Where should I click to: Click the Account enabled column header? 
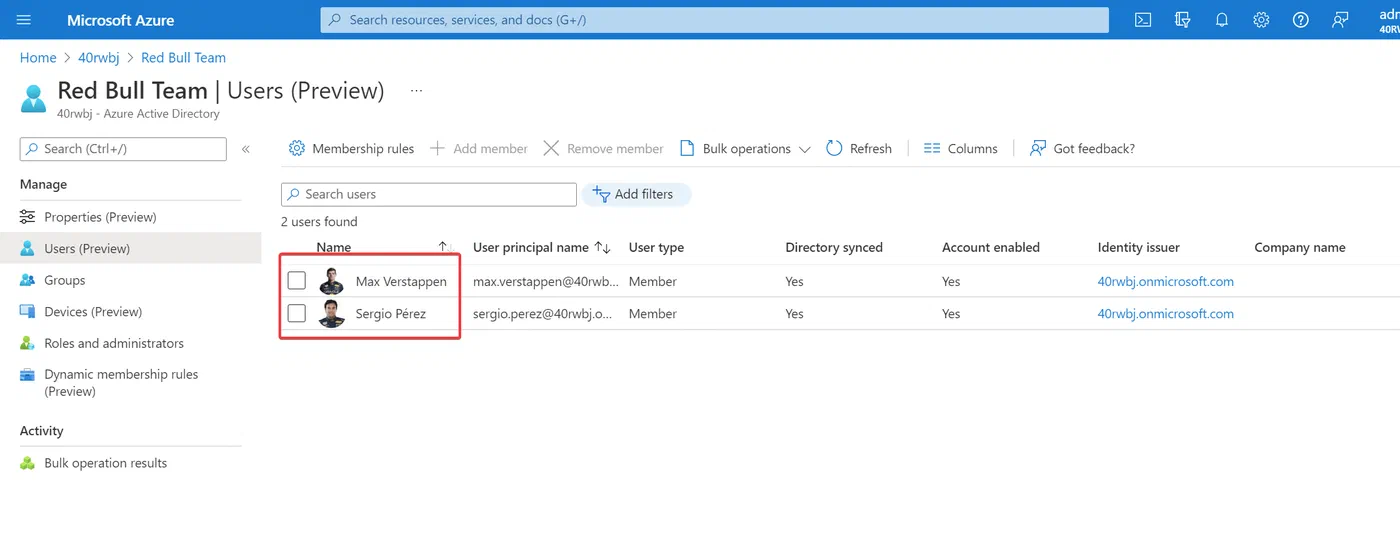click(x=991, y=247)
